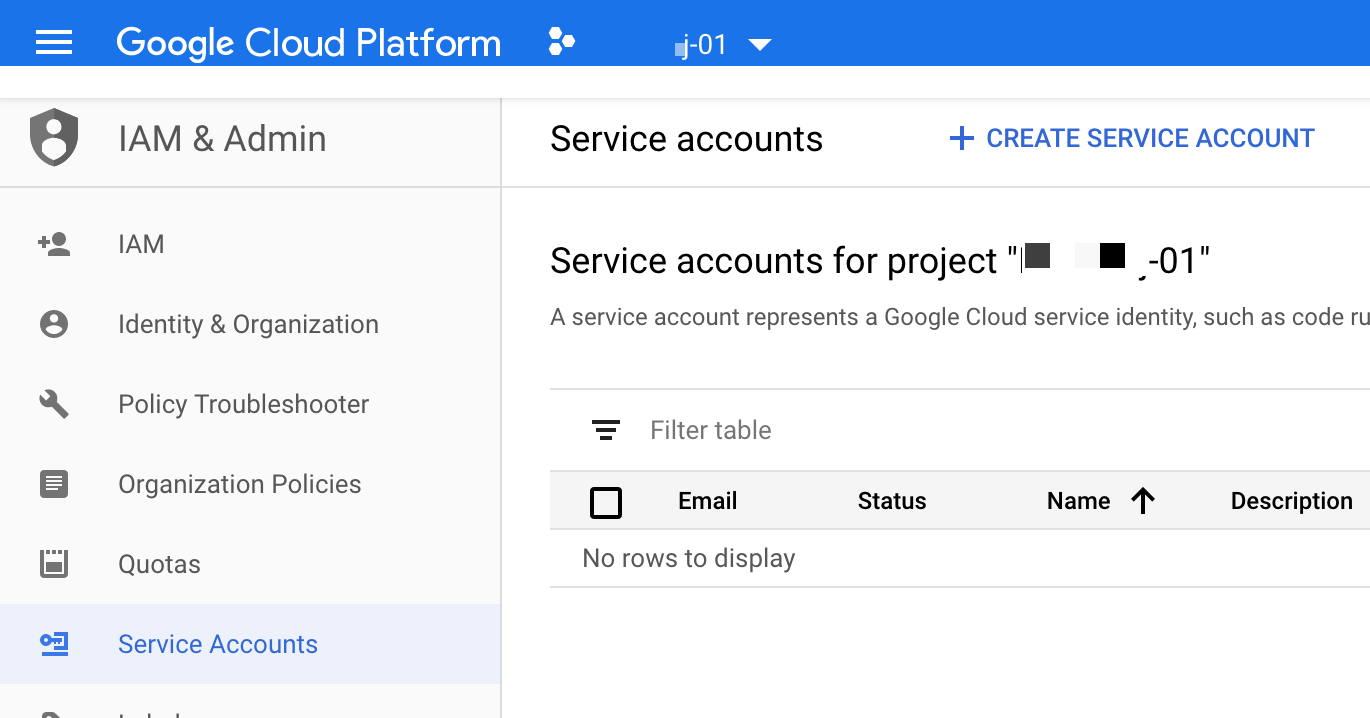Select Service Accounts in the sidebar
This screenshot has height=718, width=1370.
(217, 644)
